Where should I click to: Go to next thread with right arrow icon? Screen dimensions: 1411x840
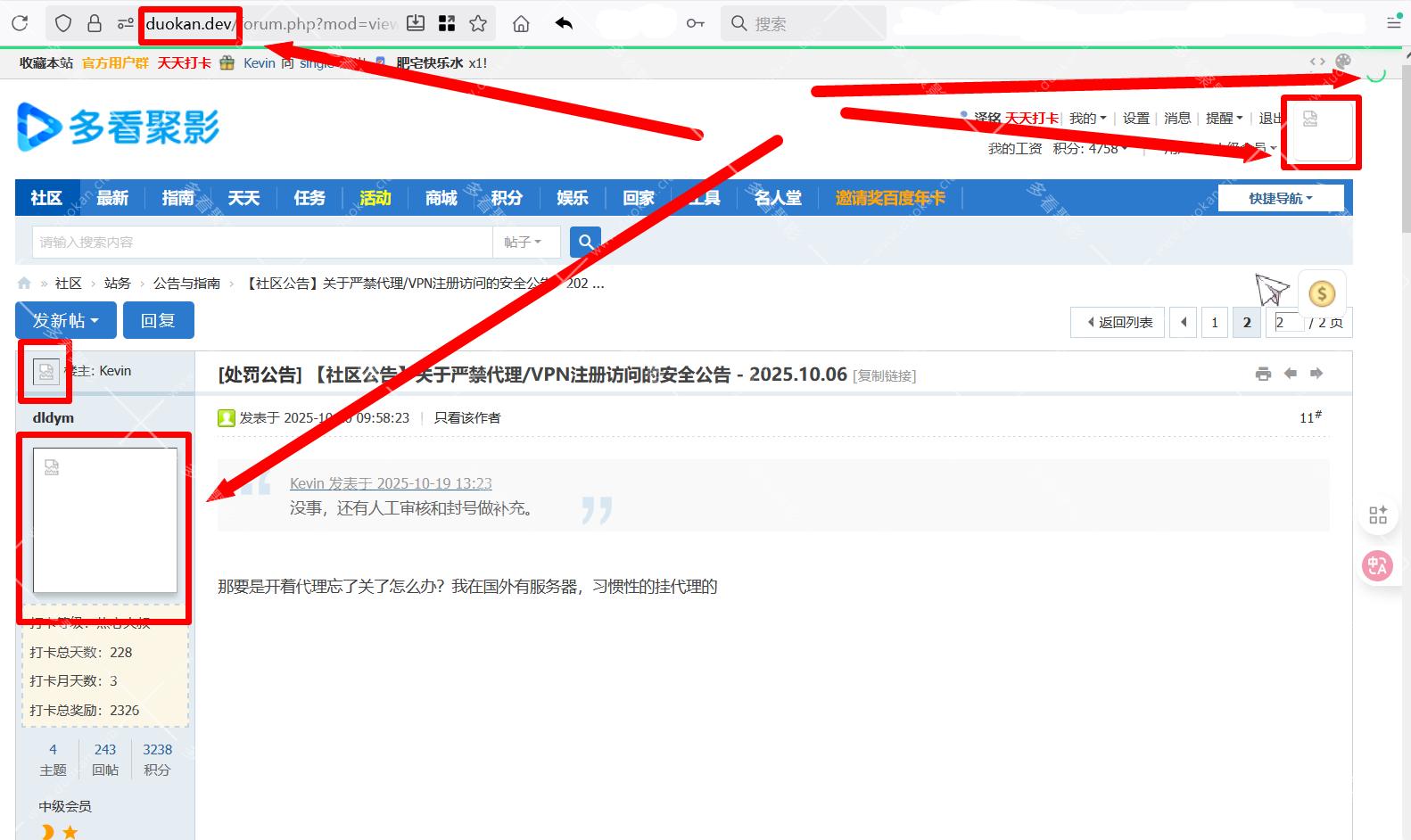coord(1316,374)
